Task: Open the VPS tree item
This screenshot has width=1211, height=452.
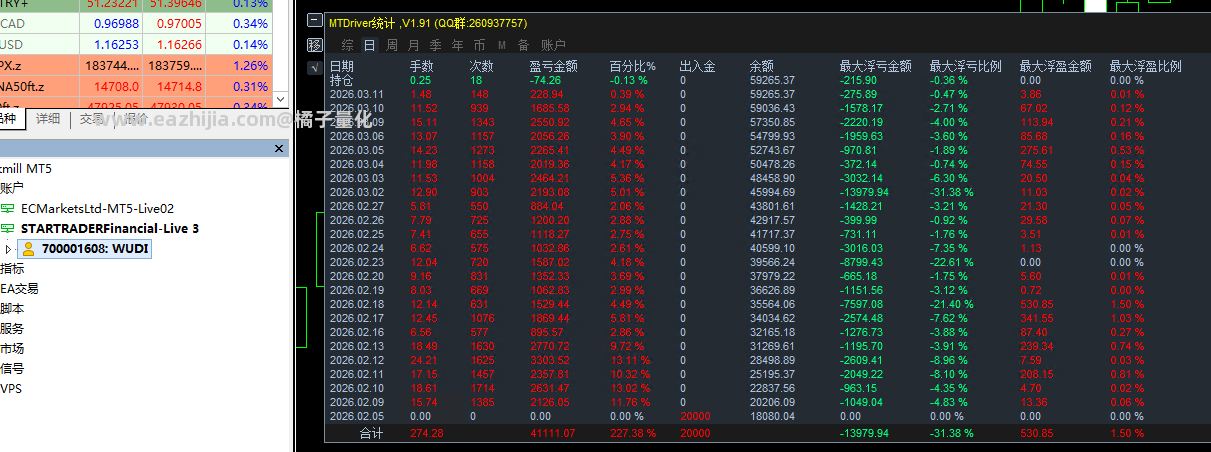Action: (x=12, y=388)
